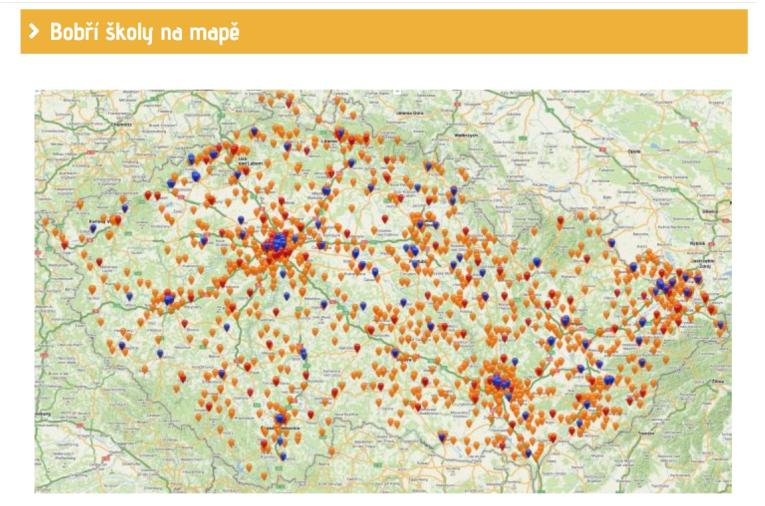Click the "Bobří školy na mapě" heading

click(x=145, y=32)
